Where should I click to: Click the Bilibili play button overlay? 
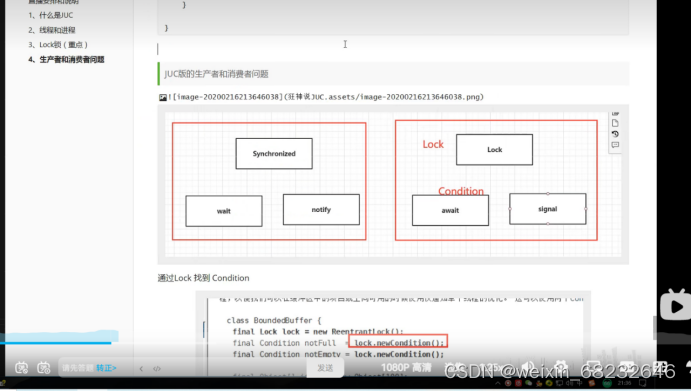click(675, 305)
